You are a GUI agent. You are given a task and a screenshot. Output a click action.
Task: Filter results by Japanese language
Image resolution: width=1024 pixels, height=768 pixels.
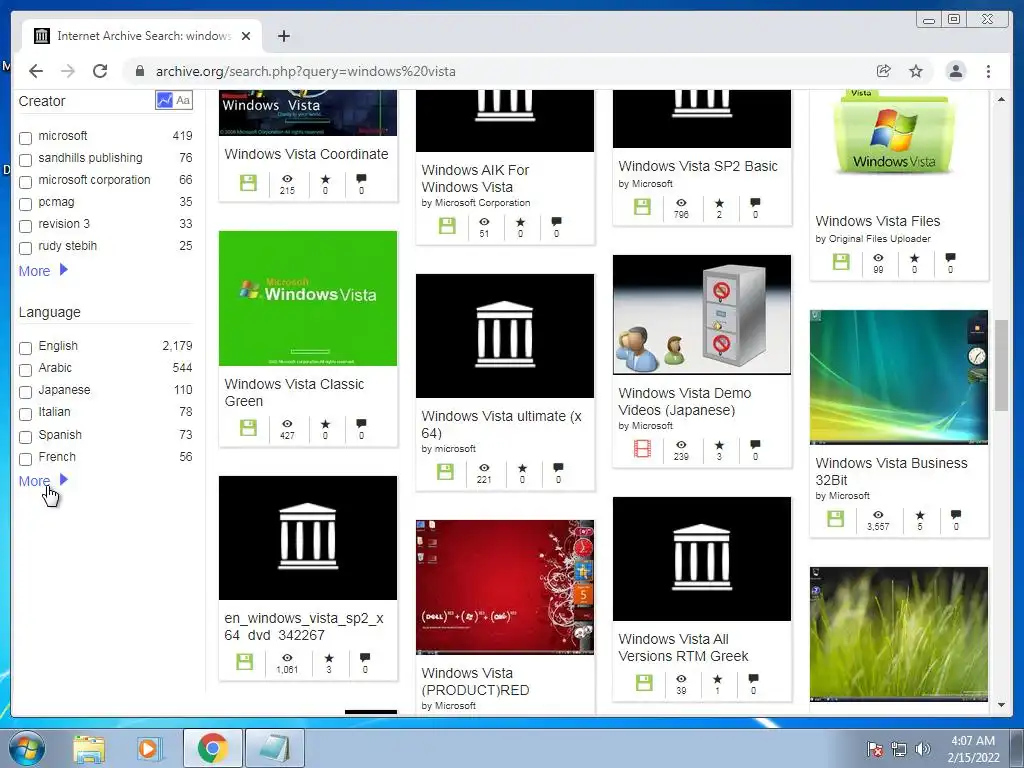(x=25, y=392)
